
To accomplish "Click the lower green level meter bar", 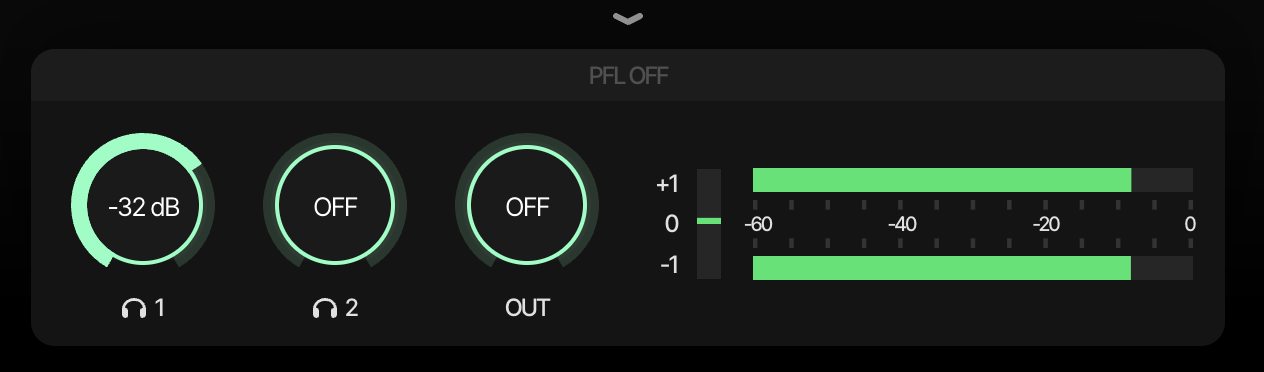I will pos(941,268).
